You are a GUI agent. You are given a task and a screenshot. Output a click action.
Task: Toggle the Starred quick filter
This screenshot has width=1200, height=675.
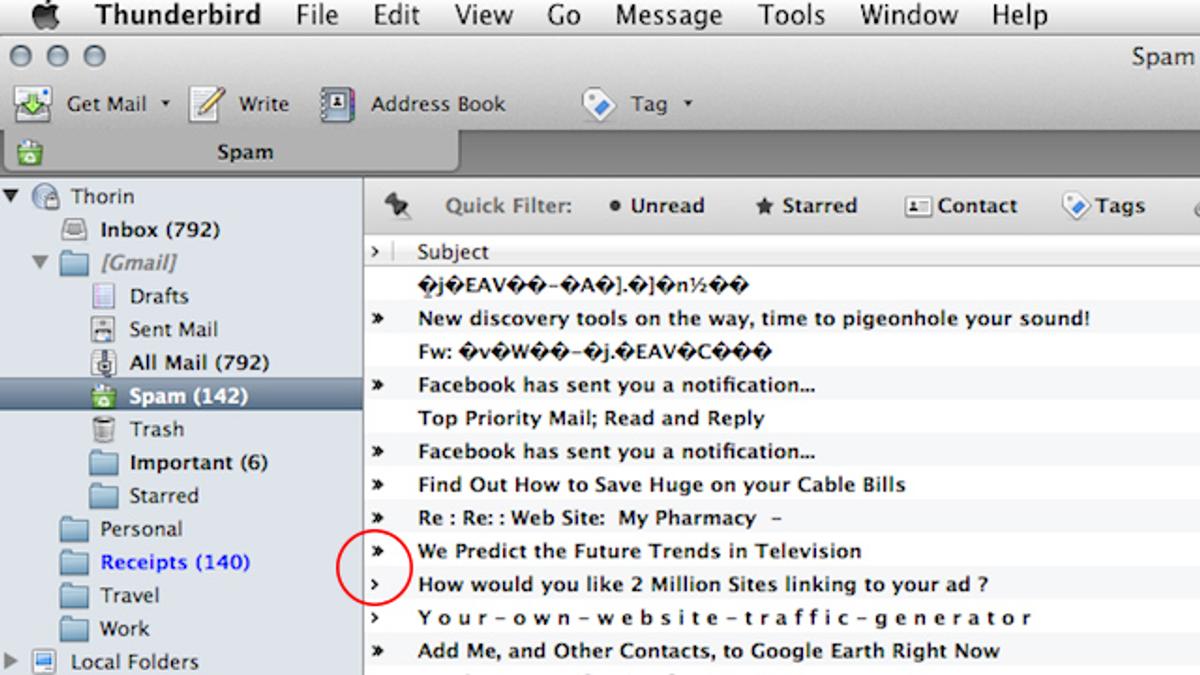pyautogui.click(x=807, y=206)
